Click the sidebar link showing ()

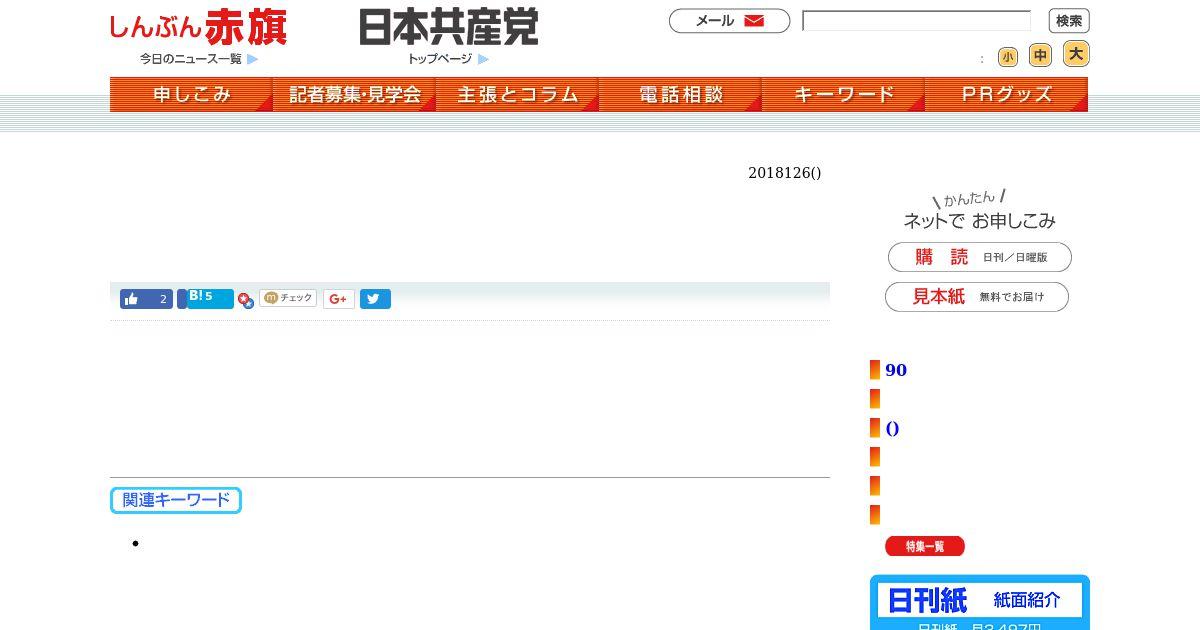tap(892, 428)
